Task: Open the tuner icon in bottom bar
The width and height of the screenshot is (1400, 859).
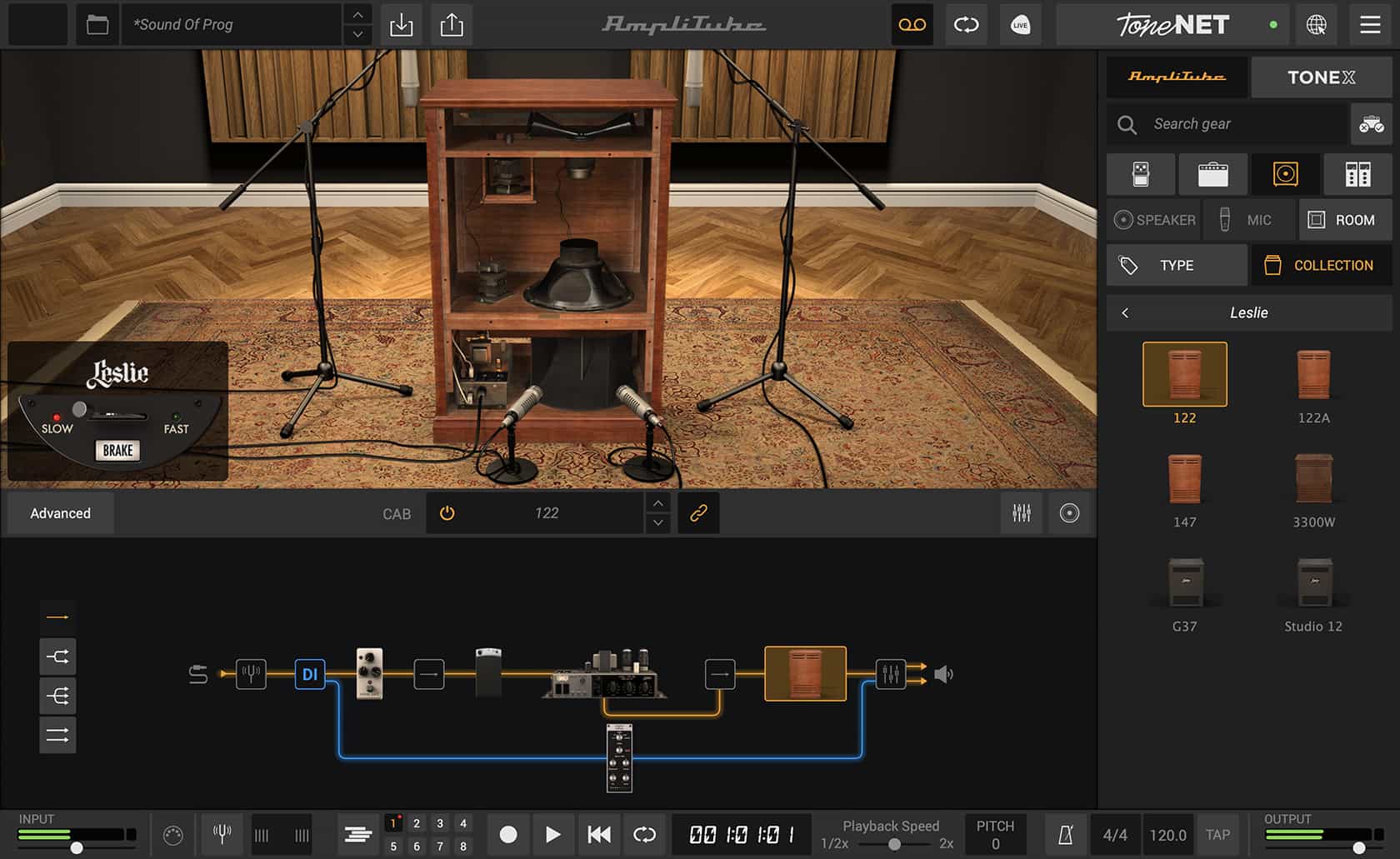Action: [x=222, y=834]
